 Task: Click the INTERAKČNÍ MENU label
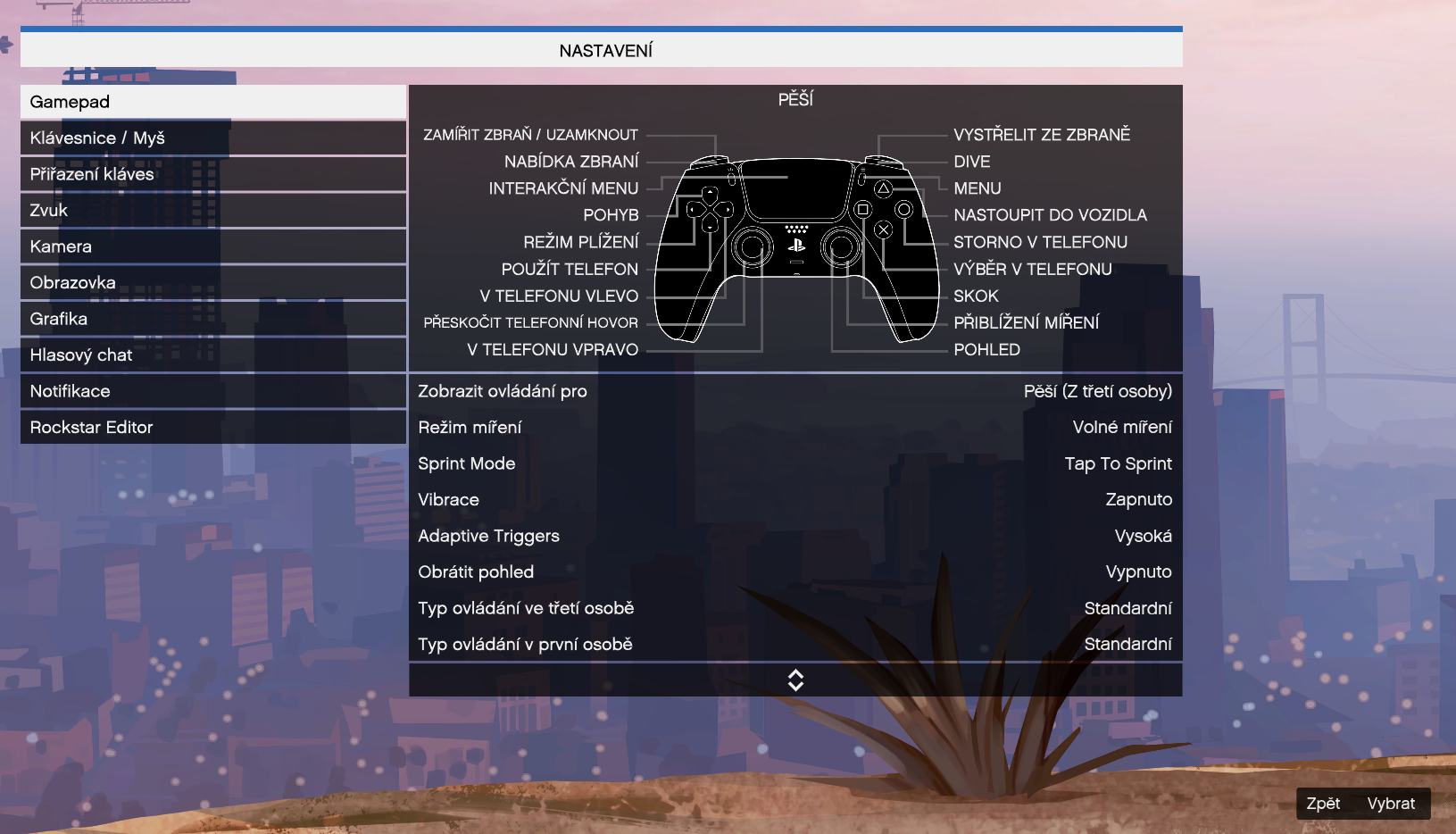point(563,188)
